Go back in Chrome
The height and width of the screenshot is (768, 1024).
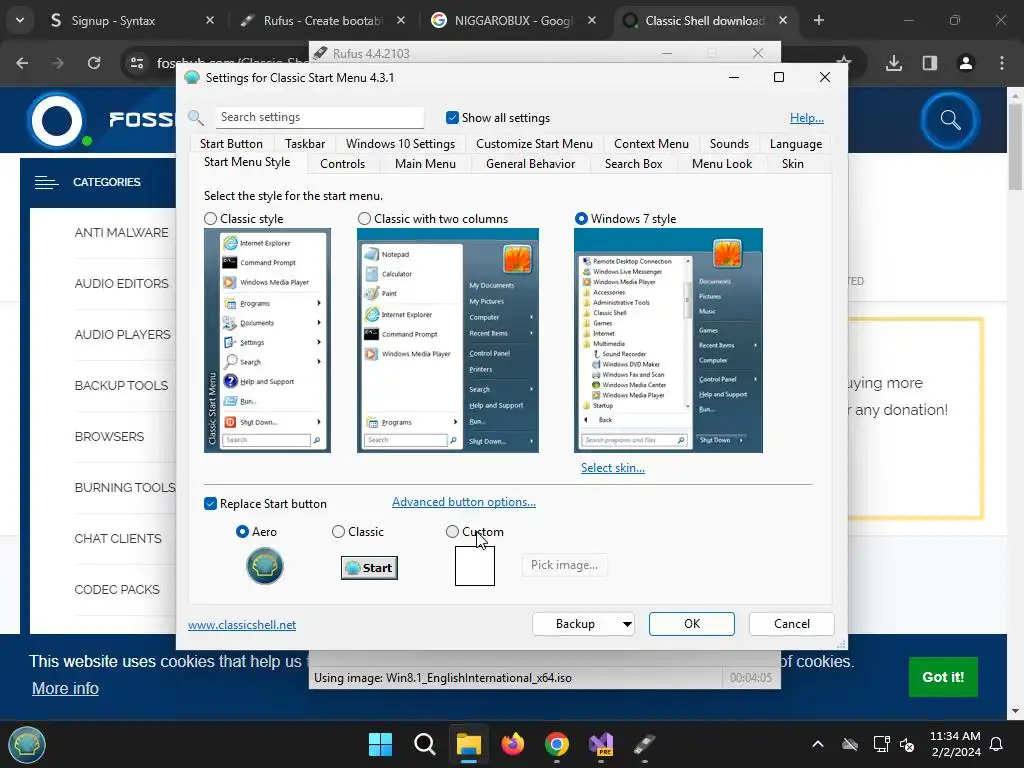click(22, 63)
